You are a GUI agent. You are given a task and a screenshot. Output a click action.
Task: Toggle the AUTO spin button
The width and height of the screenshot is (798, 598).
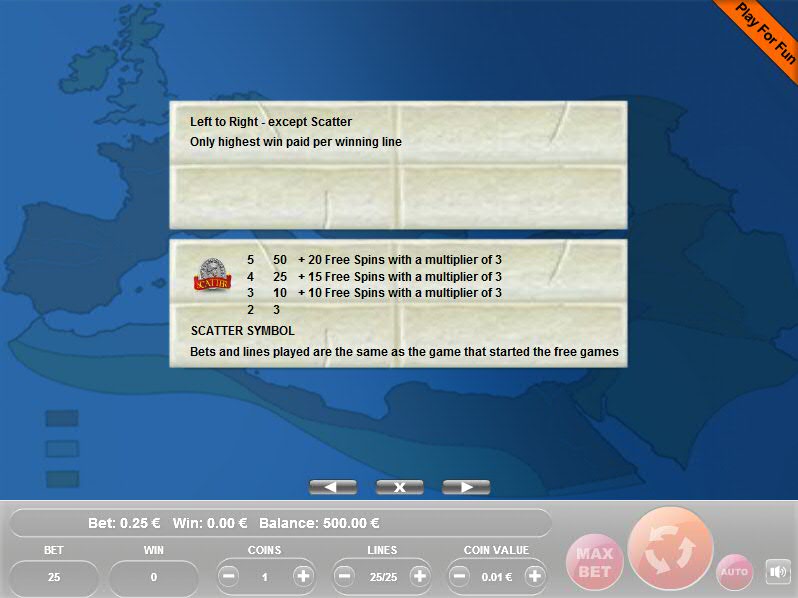(734, 572)
